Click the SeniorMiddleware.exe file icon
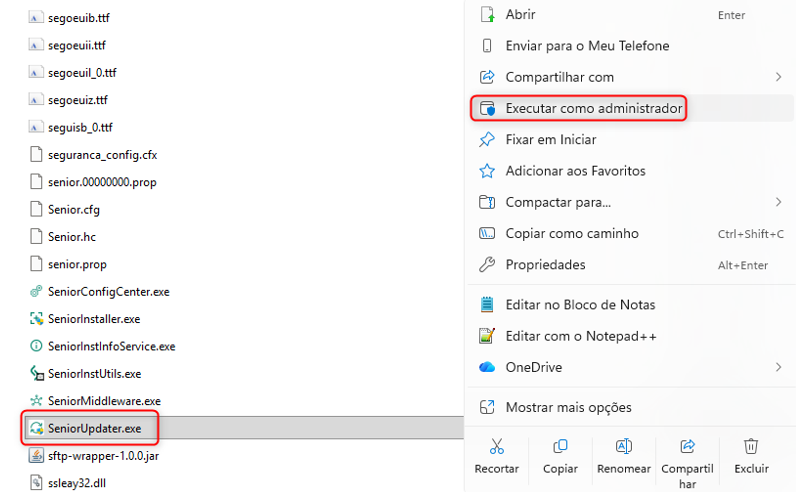The width and height of the screenshot is (796, 492). pyautogui.click(x=37, y=401)
